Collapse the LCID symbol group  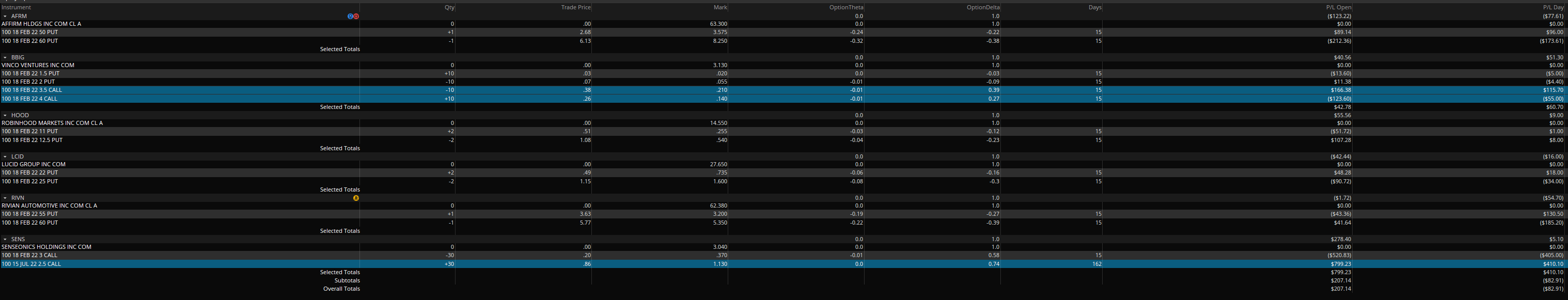(5, 156)
